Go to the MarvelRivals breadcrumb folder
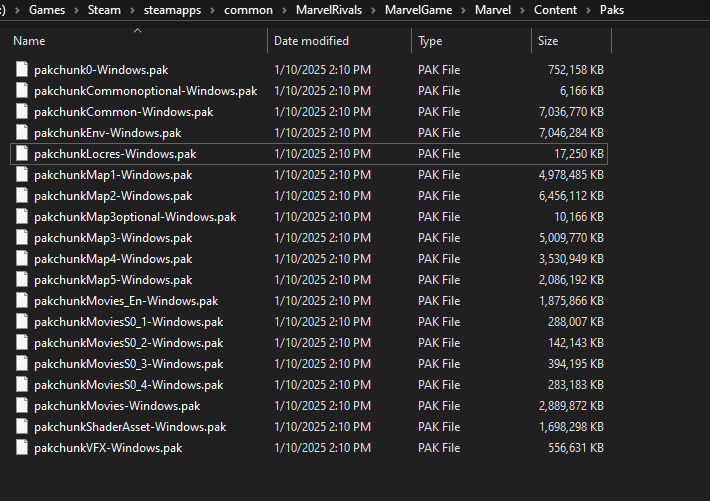710x501 pixels. [329, 10]
